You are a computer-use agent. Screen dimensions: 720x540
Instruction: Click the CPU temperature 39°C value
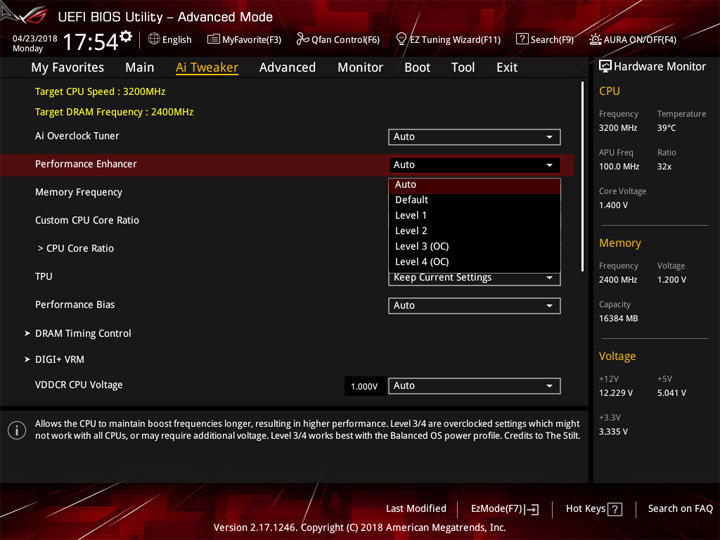tap(666, 128)
